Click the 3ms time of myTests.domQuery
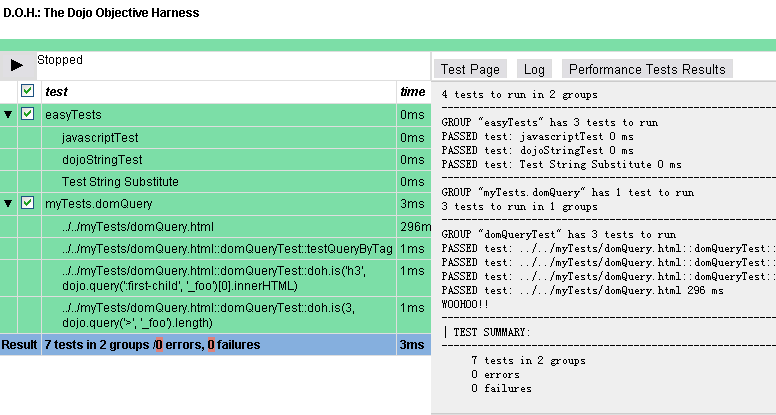The width and height of the screenshot is (776, 415). (x=412, y=204)
